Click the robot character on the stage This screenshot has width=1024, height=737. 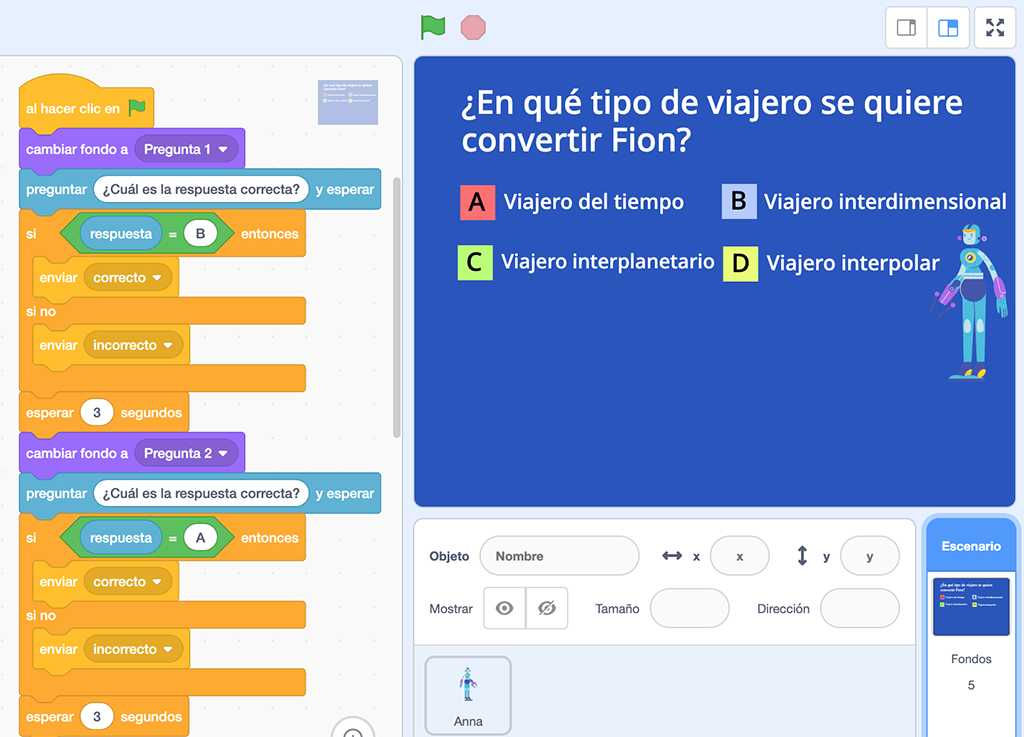[968, 302]
